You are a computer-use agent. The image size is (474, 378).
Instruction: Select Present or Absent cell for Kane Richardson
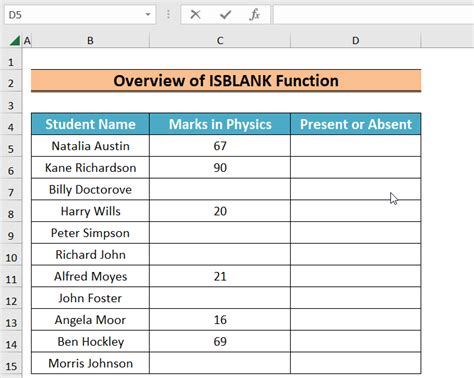(x=356, y=167)
